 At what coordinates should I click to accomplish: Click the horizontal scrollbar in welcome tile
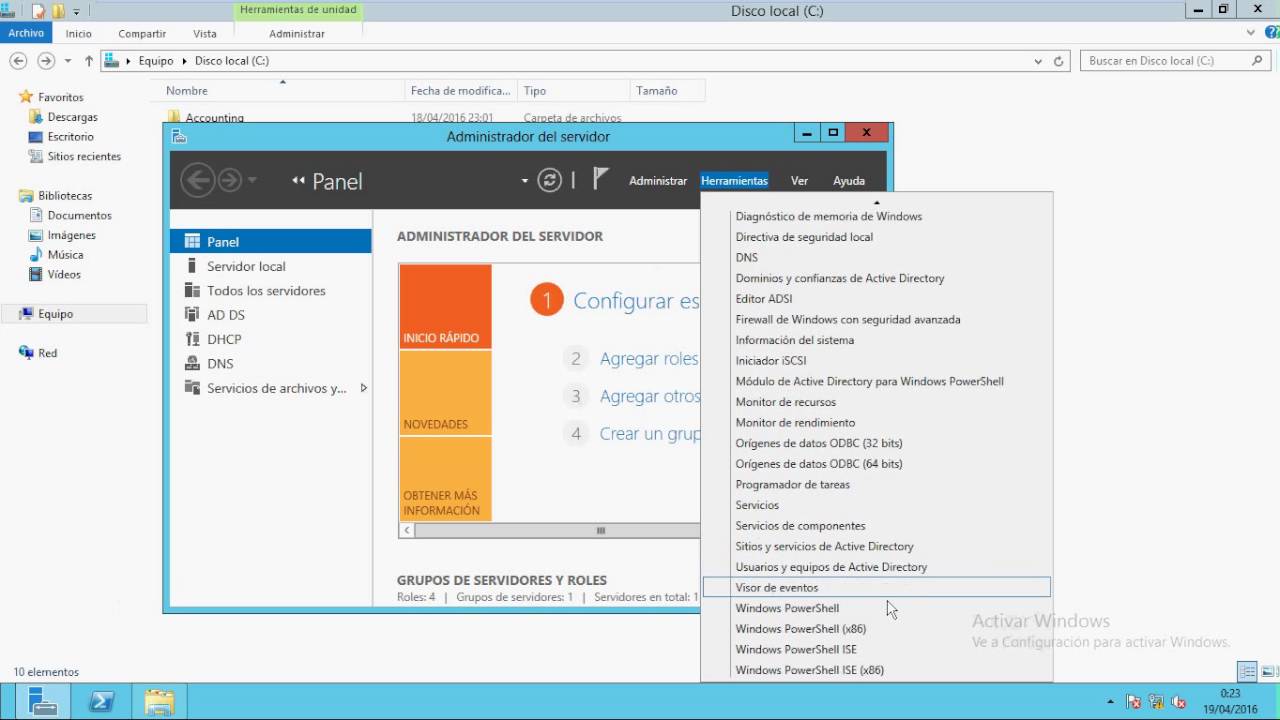tap(600, 531)
